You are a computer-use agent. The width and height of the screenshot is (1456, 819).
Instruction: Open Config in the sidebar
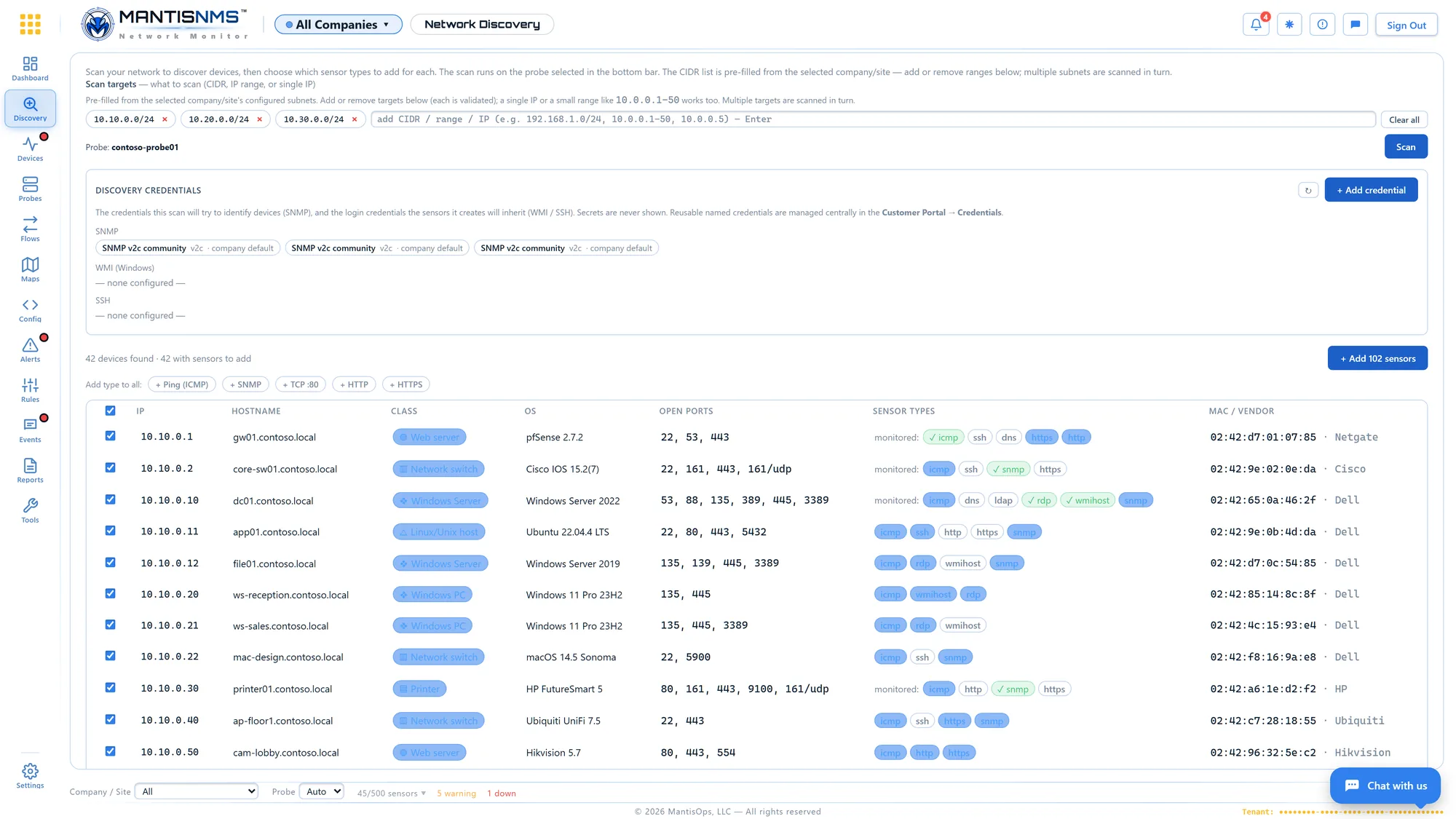(30, 310)
